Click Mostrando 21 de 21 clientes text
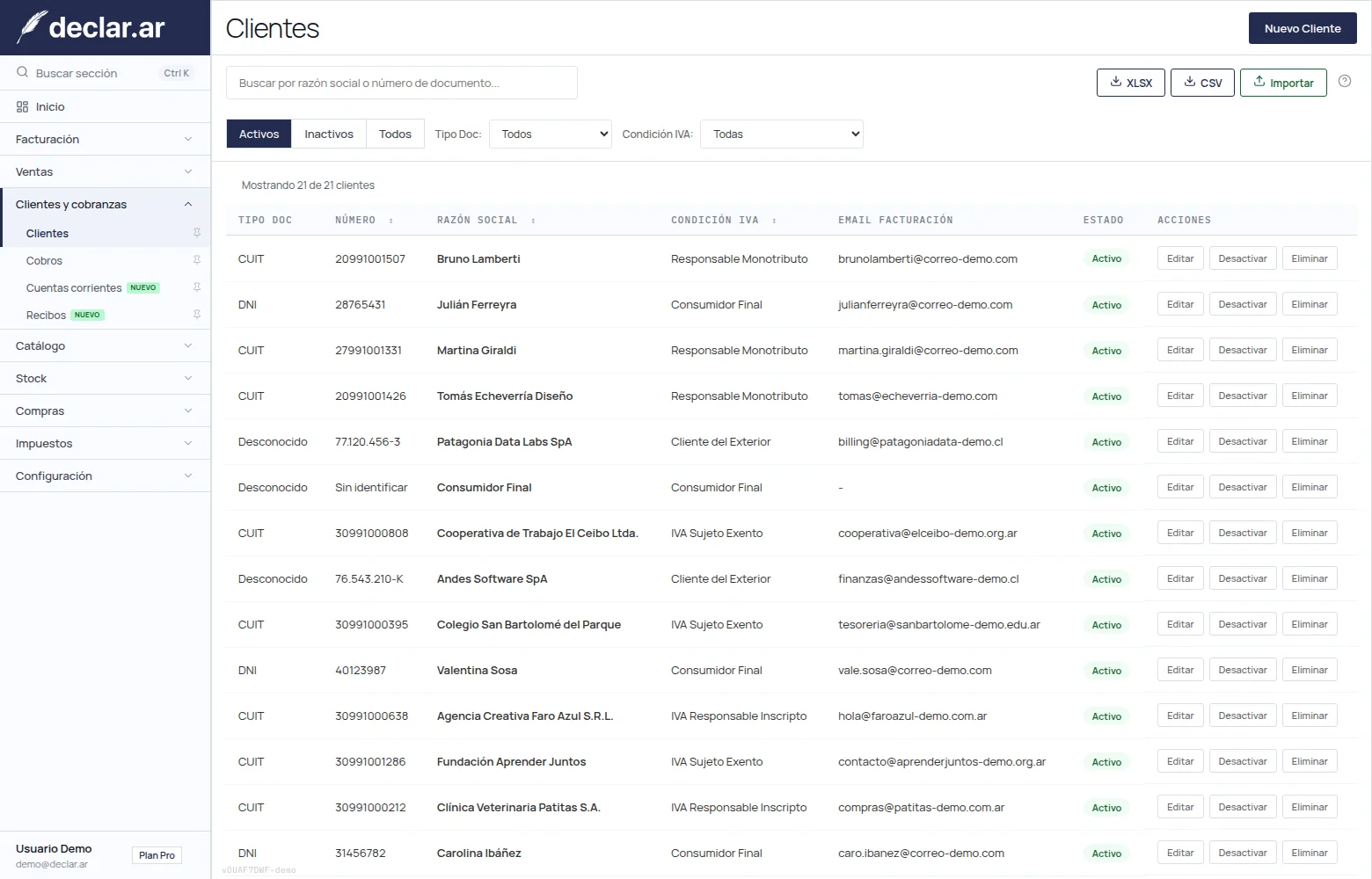This screenshot has width=1372, height=879. pyautogui.click(x=308, y=185)
